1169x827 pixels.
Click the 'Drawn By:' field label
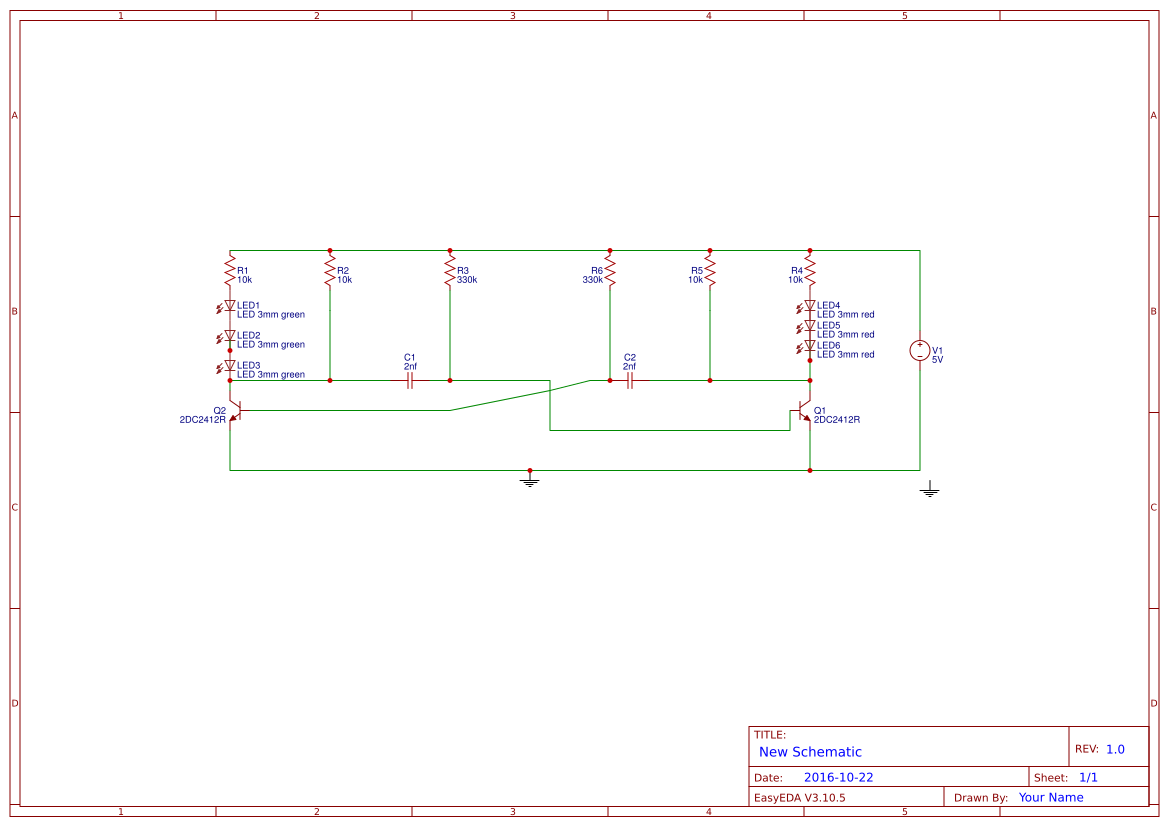click(x=980, y=797)
